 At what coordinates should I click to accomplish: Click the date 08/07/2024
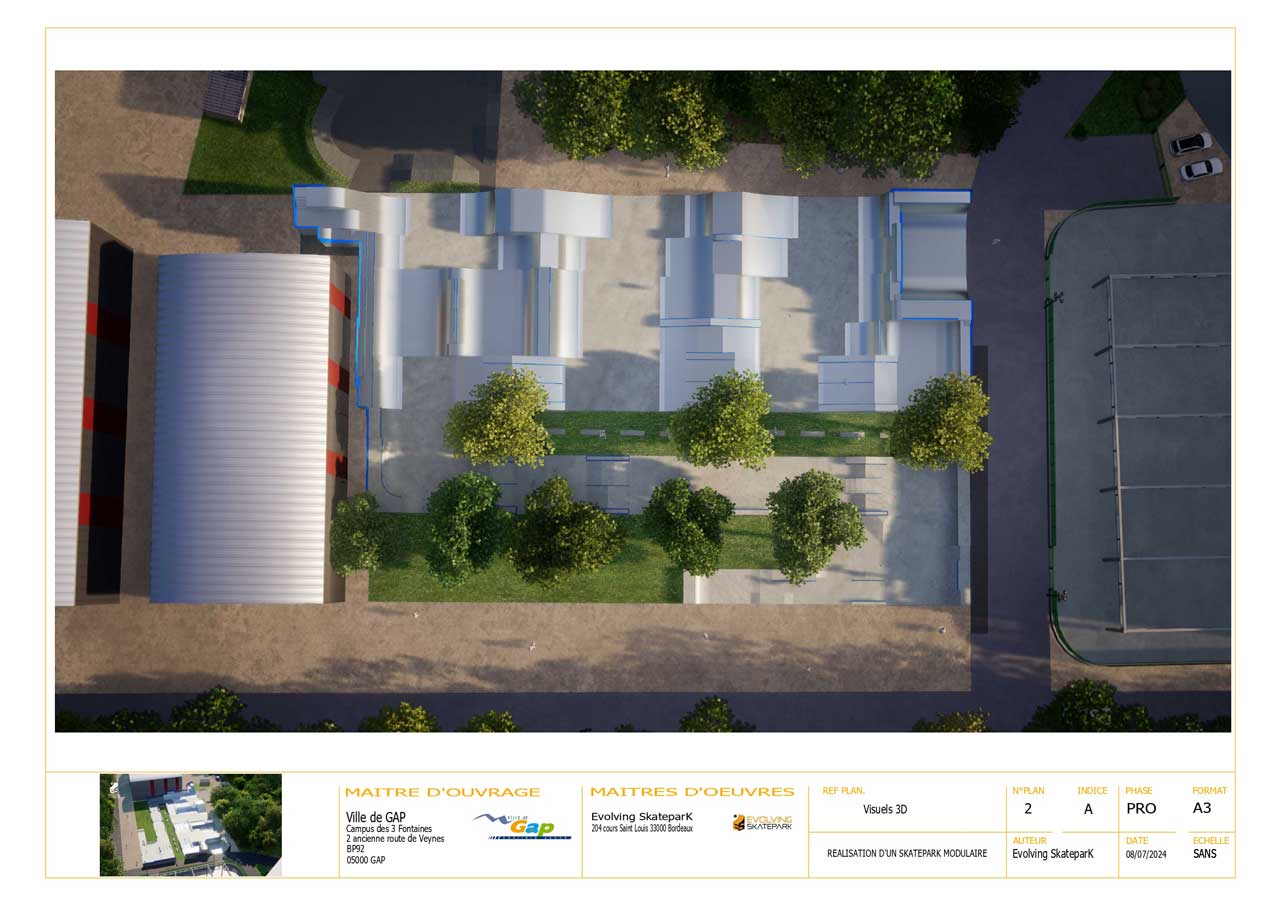[x=1146, y=855]
